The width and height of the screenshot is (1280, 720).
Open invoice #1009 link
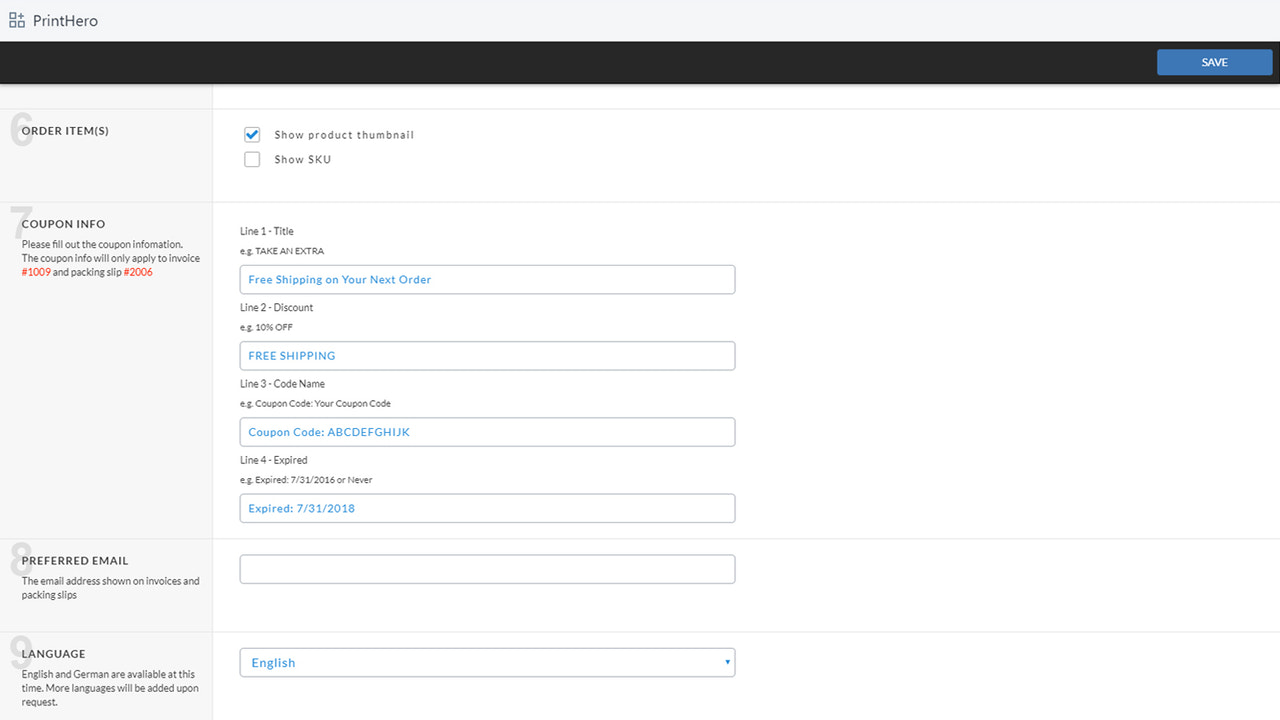(x=35, y=271)
